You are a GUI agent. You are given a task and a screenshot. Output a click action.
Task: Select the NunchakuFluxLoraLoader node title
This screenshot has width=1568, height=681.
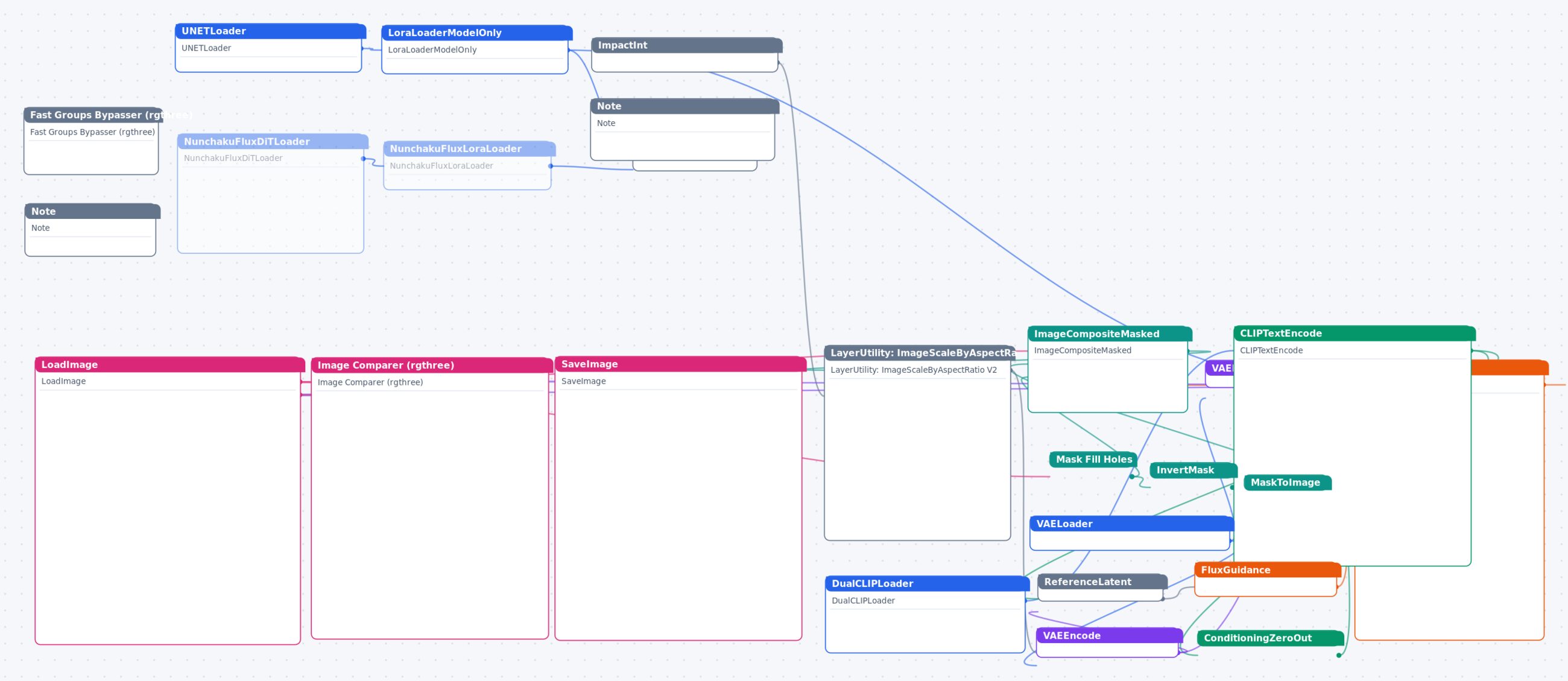pyautogui.click(x=469, y=148)
